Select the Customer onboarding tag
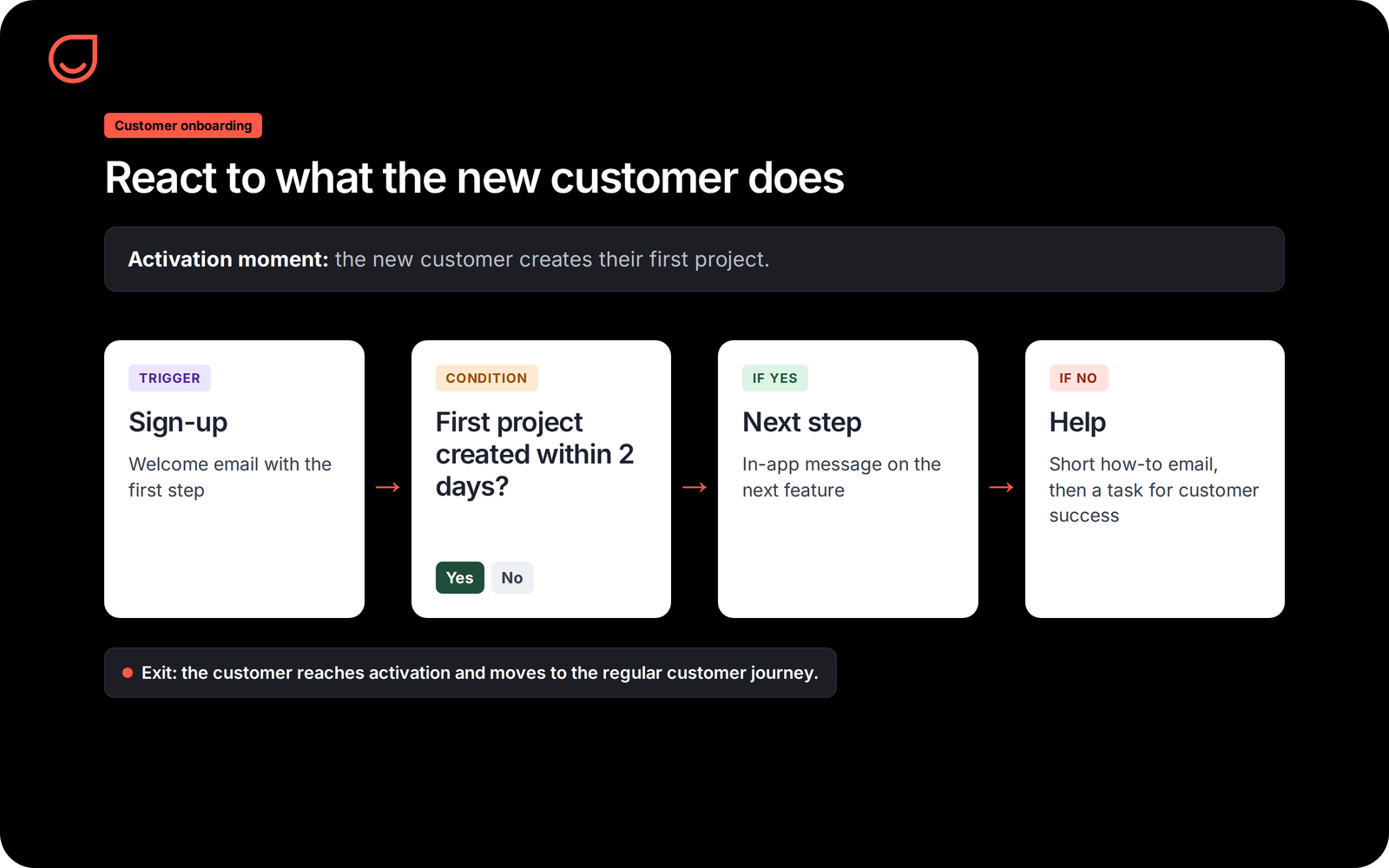Image resolution: width=1389 pixels, height=868 pixels. [x=183, y=126]
